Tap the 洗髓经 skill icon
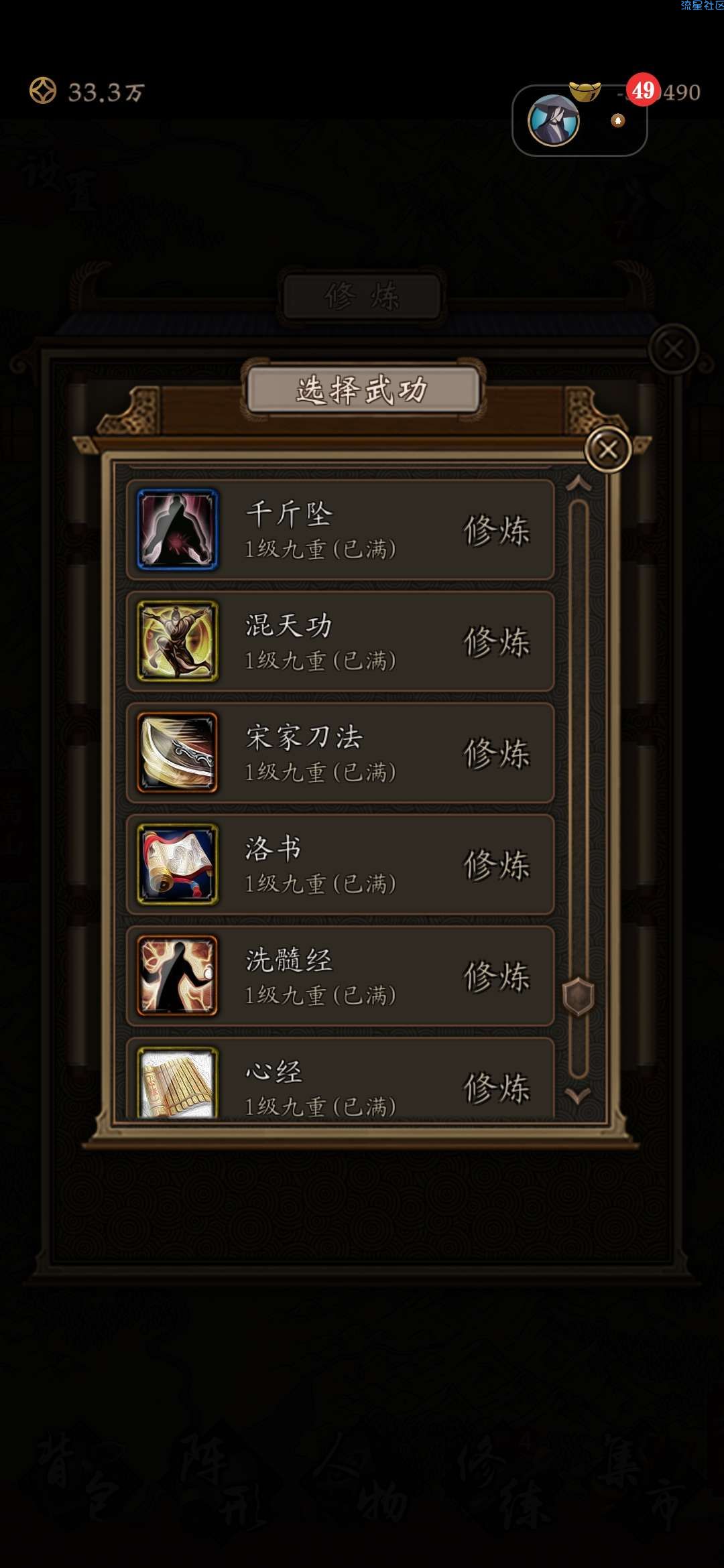 pos(178,976)
